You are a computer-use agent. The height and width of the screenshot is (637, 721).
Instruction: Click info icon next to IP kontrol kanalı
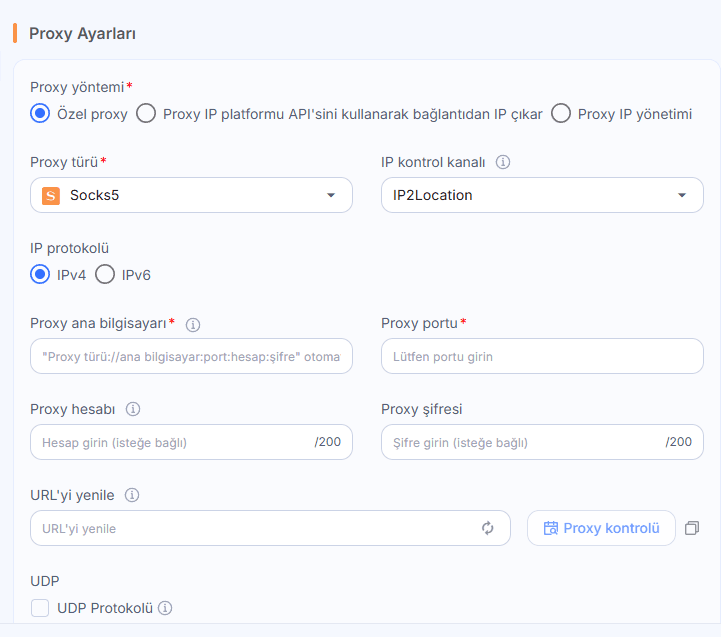pos(503,162)
